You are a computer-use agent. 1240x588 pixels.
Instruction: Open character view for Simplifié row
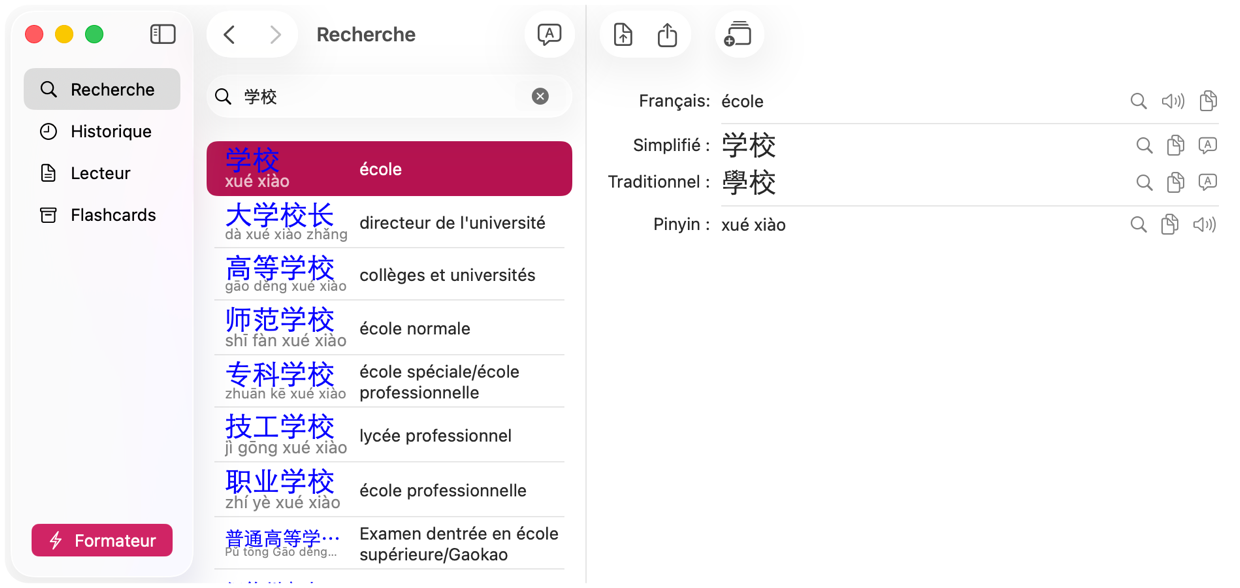[x=1208, y=146]
